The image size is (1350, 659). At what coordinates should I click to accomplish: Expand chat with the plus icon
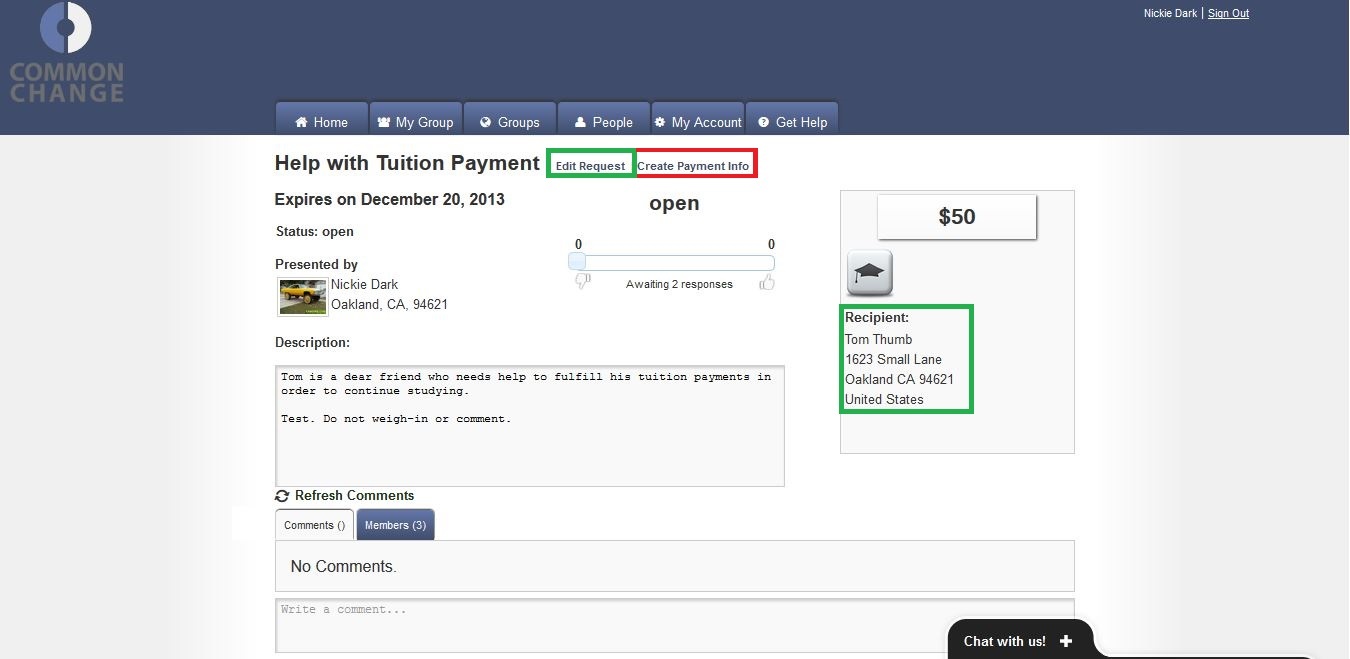click(1065, 641)
